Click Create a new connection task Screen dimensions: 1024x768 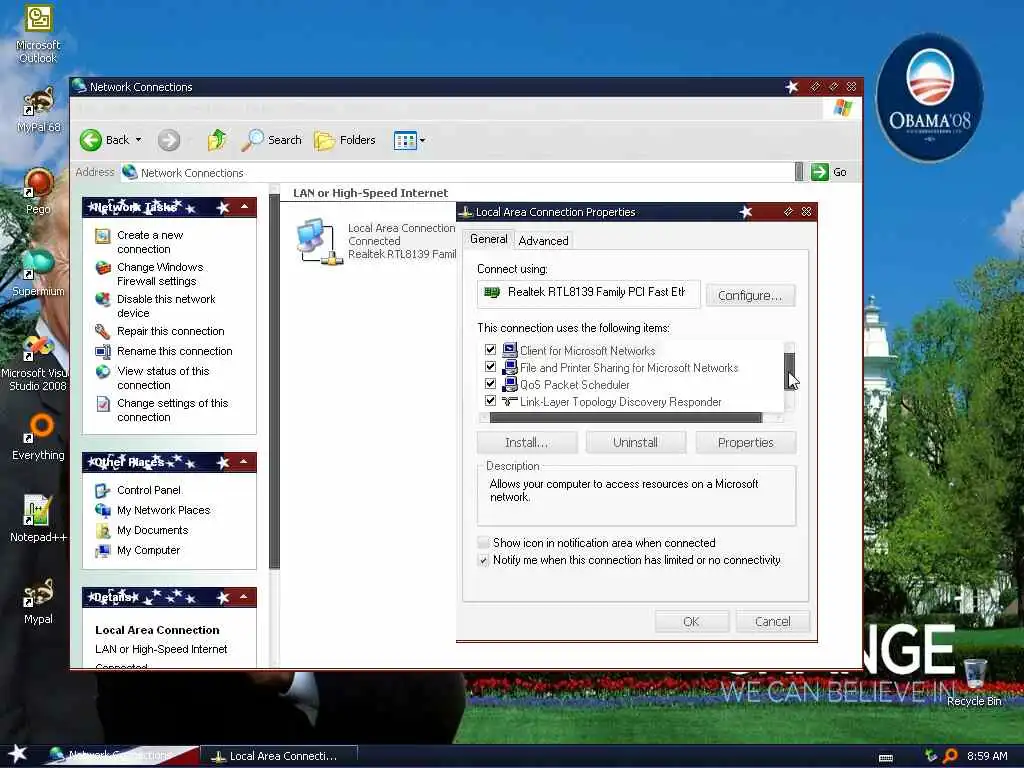(x=150, y=242)
